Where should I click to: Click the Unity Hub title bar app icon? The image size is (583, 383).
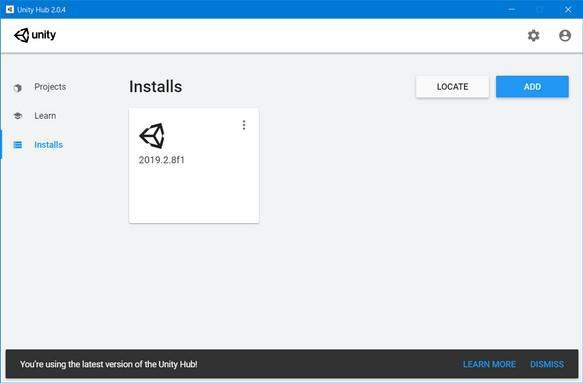(x=10, y=9)
